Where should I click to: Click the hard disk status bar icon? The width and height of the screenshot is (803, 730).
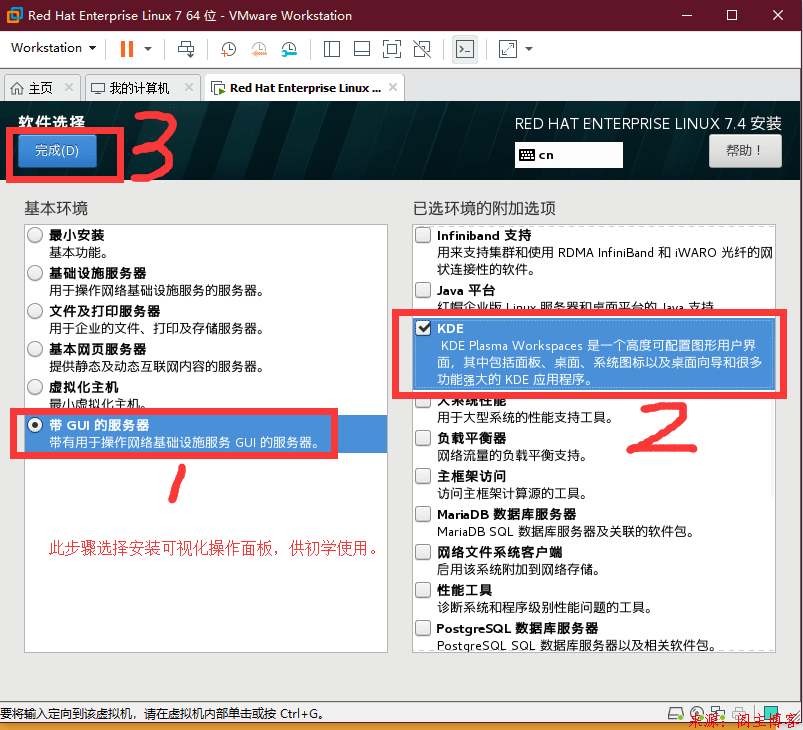[676, 713]
